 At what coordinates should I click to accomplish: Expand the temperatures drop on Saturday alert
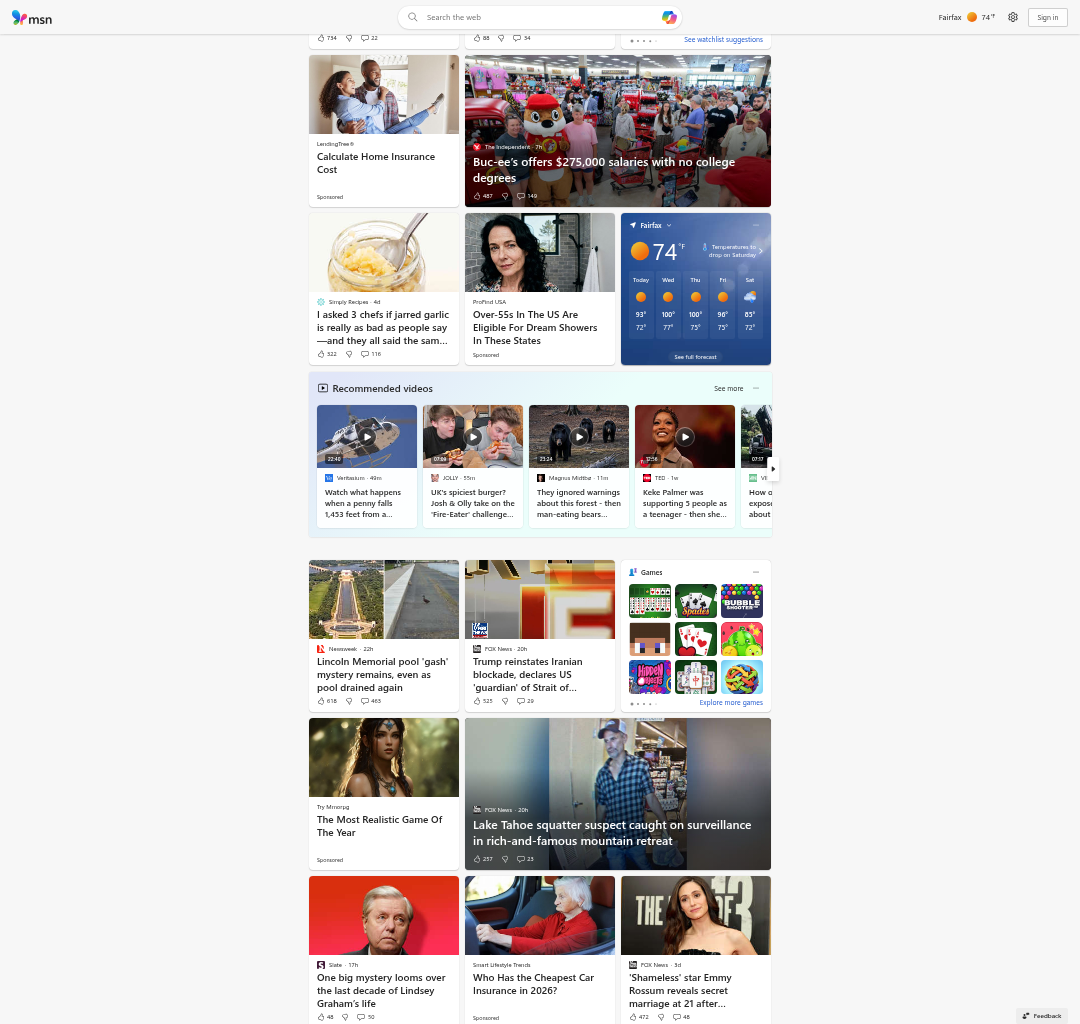click(x=731, y=251)
